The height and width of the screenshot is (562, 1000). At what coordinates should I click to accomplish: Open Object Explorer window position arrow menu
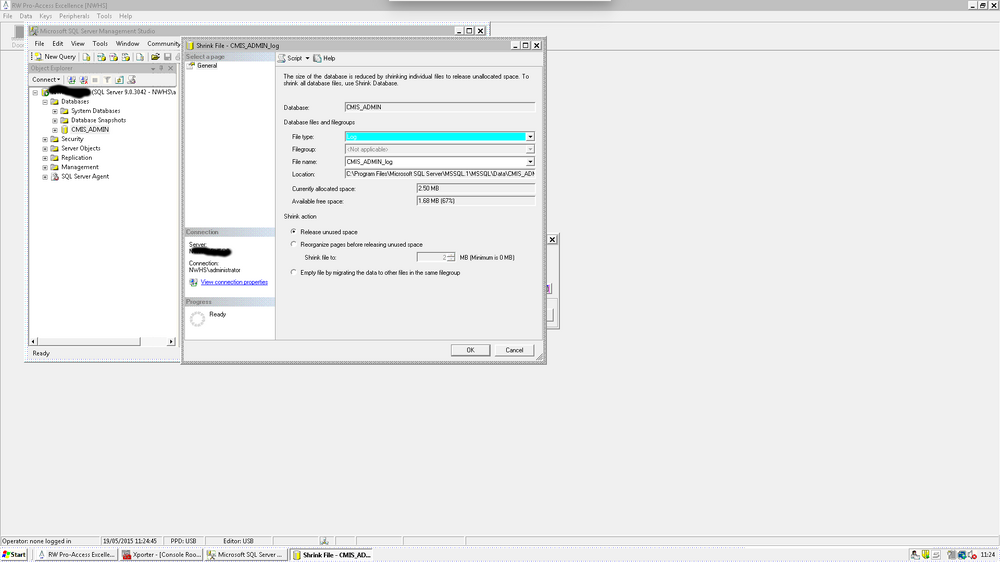pyautogui.click(x=153, y=68)
